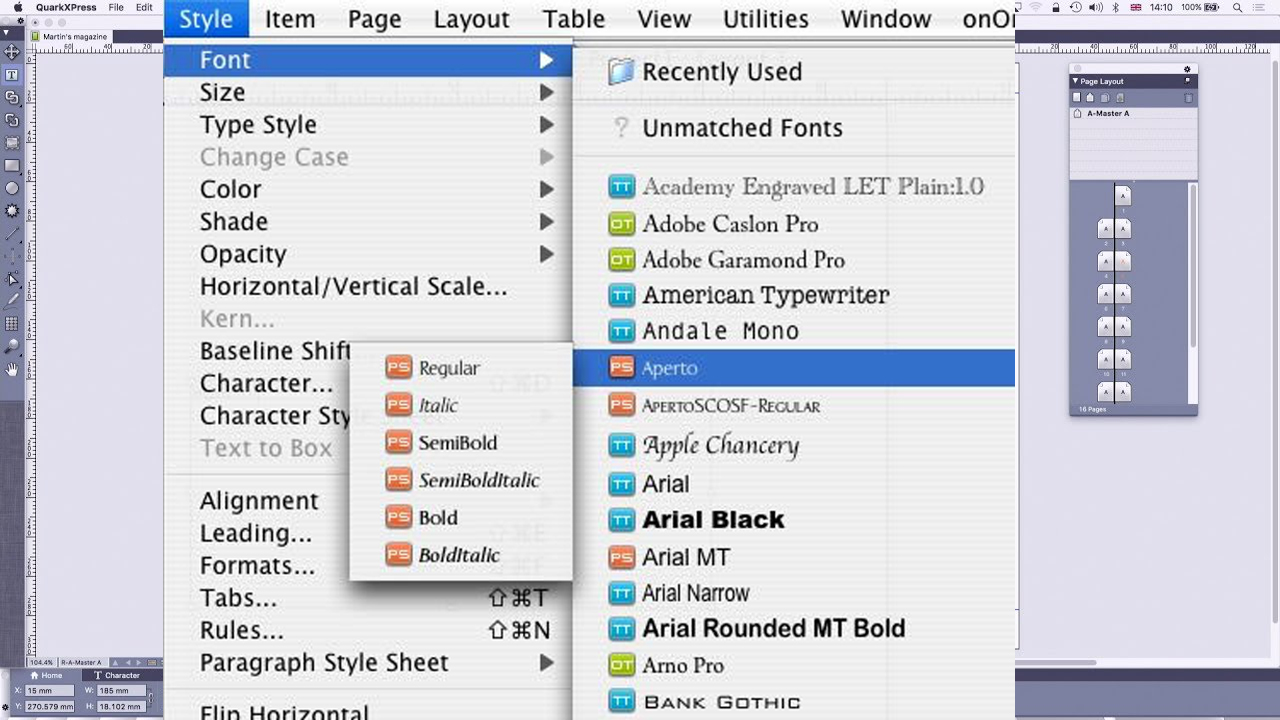Click the W width field
The image size is (1280, 720).
coord(122,691)
